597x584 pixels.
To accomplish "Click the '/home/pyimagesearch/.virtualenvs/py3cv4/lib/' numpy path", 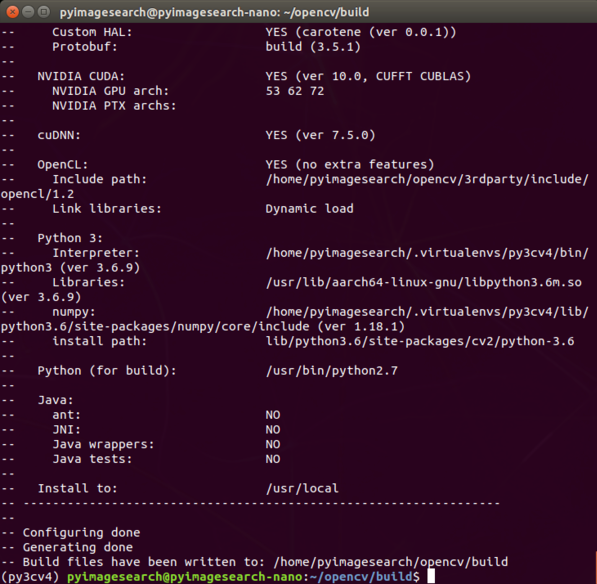I will [x=427, y=312].
